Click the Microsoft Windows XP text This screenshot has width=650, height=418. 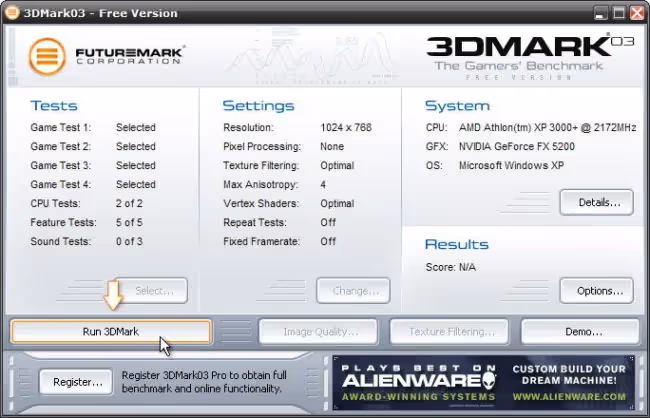point(511,165)
